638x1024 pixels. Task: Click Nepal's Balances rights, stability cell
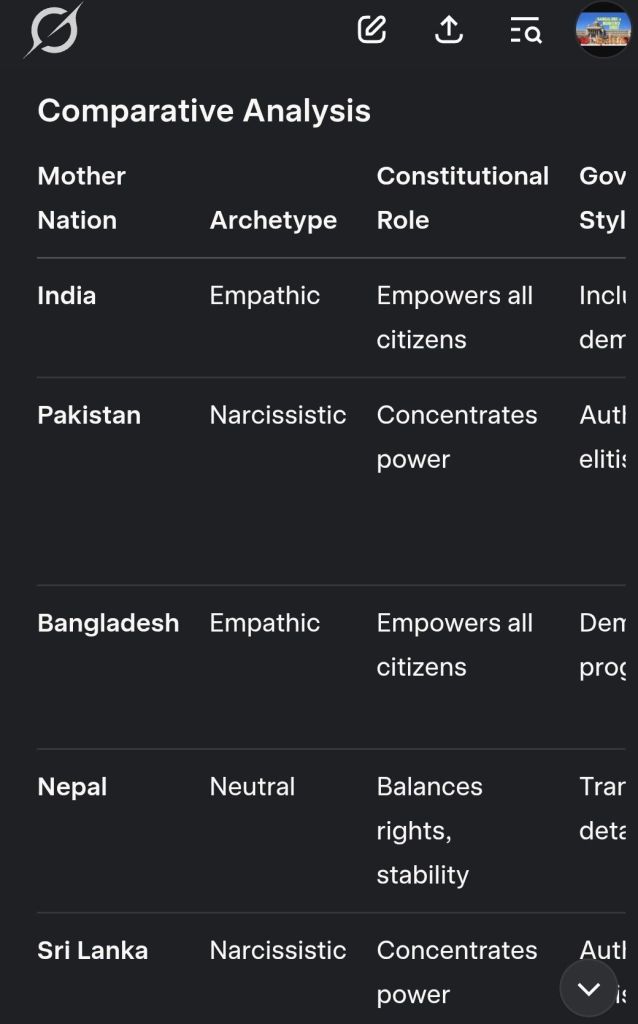[x=429, y=830]
